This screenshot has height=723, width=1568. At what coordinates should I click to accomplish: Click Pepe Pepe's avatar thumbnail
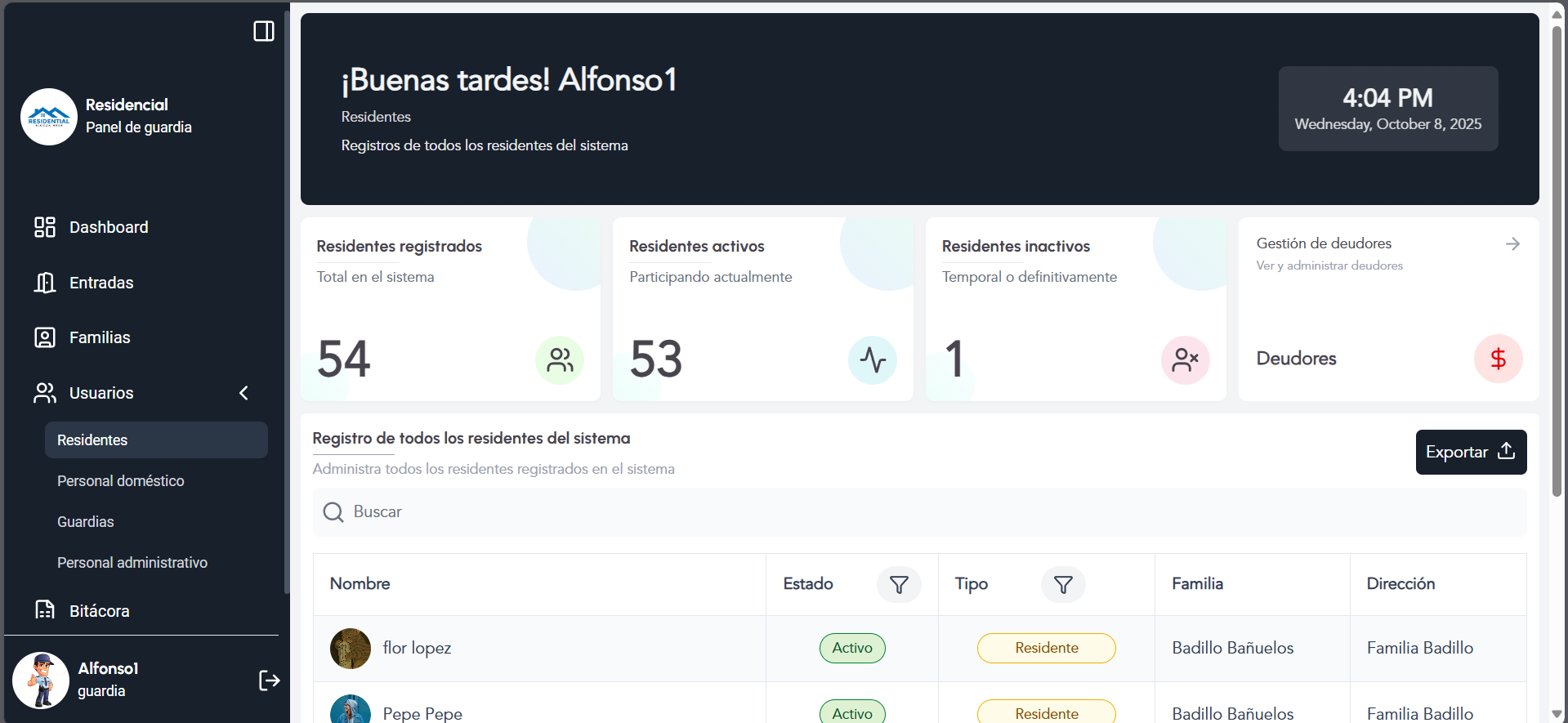point(351,709)
